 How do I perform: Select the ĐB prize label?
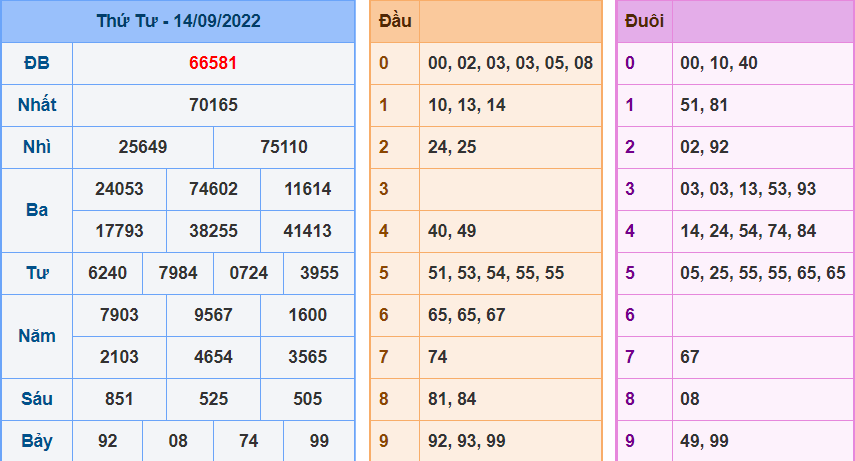[37, 63]
